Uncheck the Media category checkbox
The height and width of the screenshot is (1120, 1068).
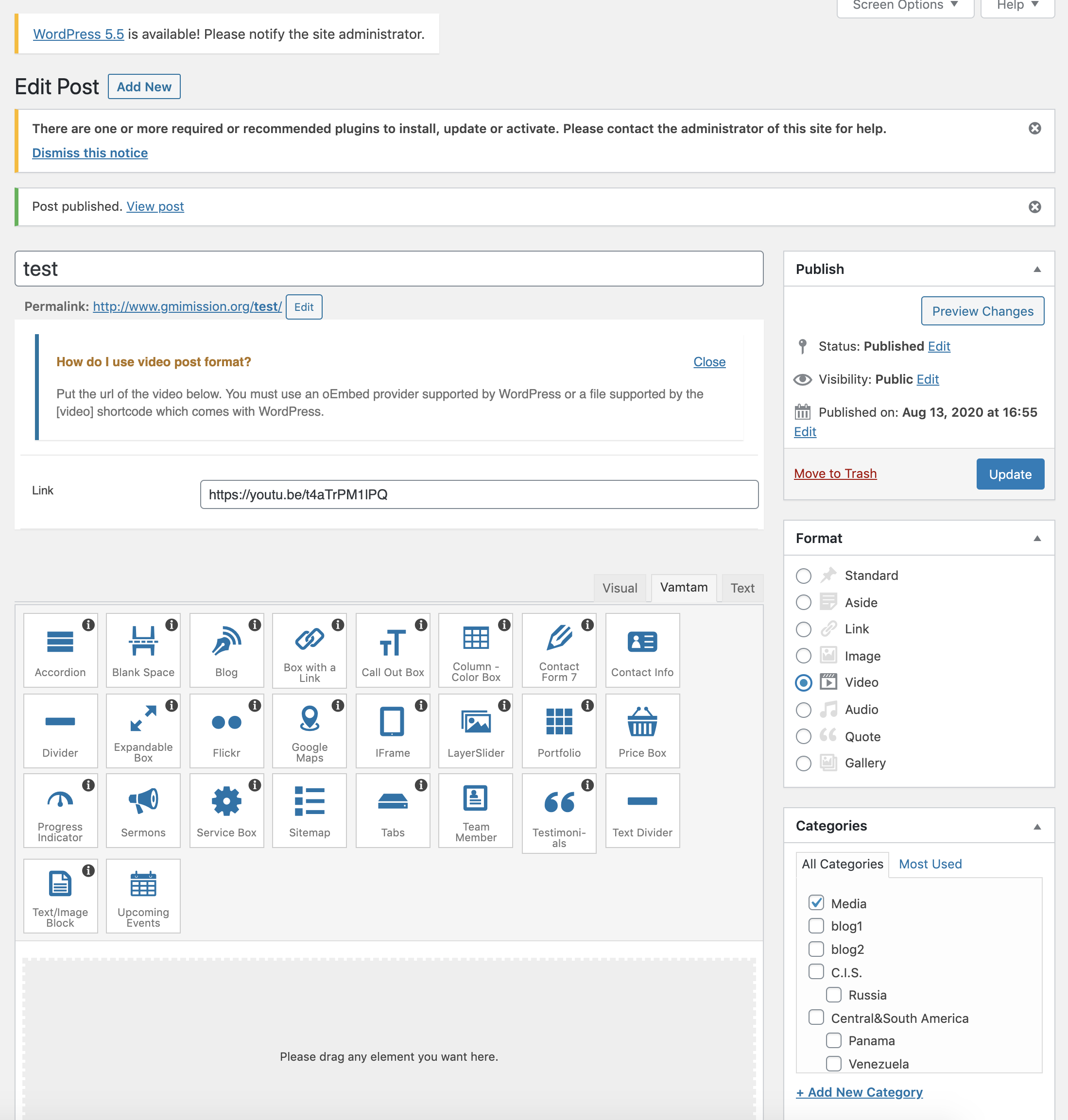point(816,903)
